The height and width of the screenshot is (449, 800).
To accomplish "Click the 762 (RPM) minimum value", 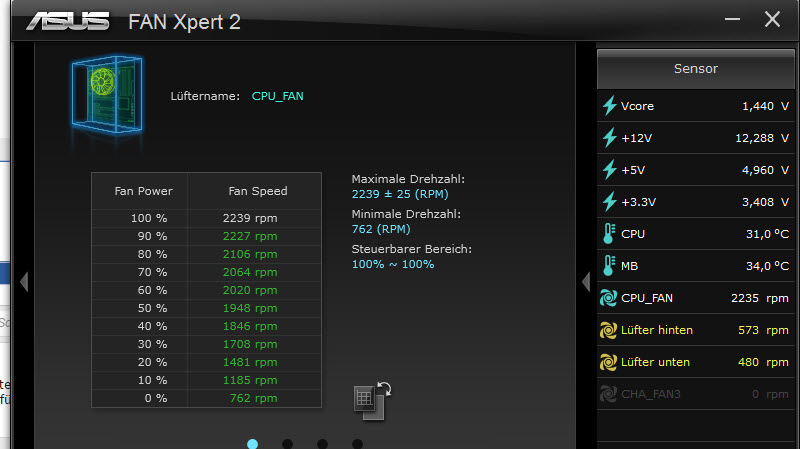I will tap(381, 229).
